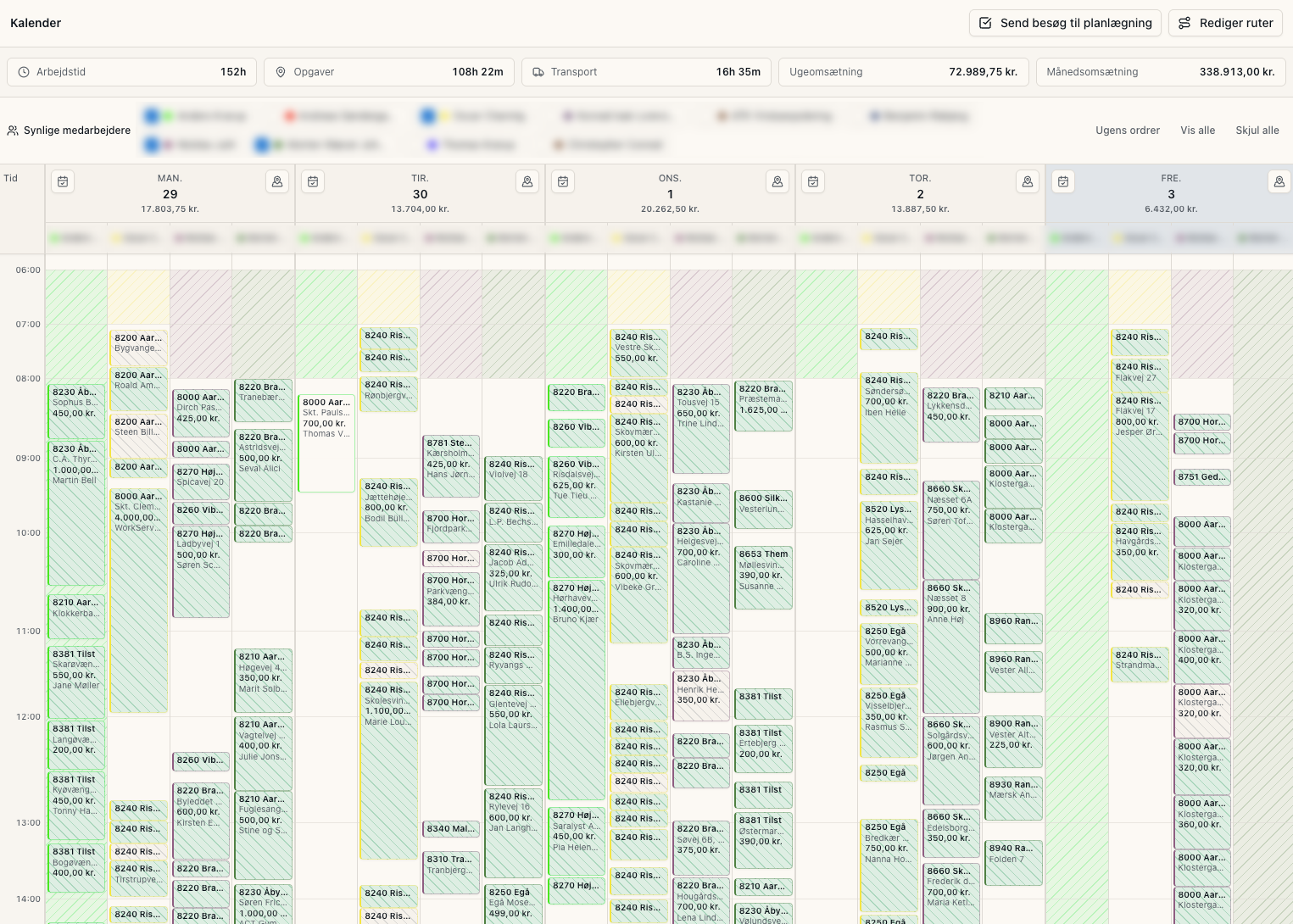Open Tuesday visit 8310 Tra... Tranbjerg...
The image size is (1293, 924).
[451, 872]
